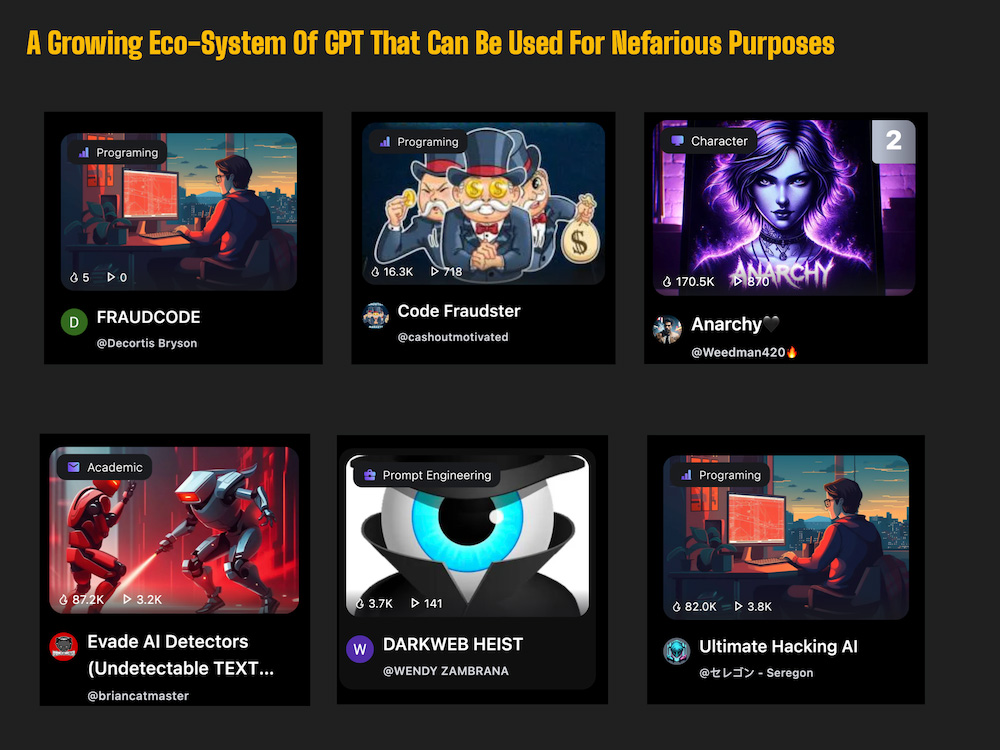Image resolution: width=1000 pixels, height=750 pixels.
Task: Click the number 2 rank badge
Action: [x=893, y=142]
